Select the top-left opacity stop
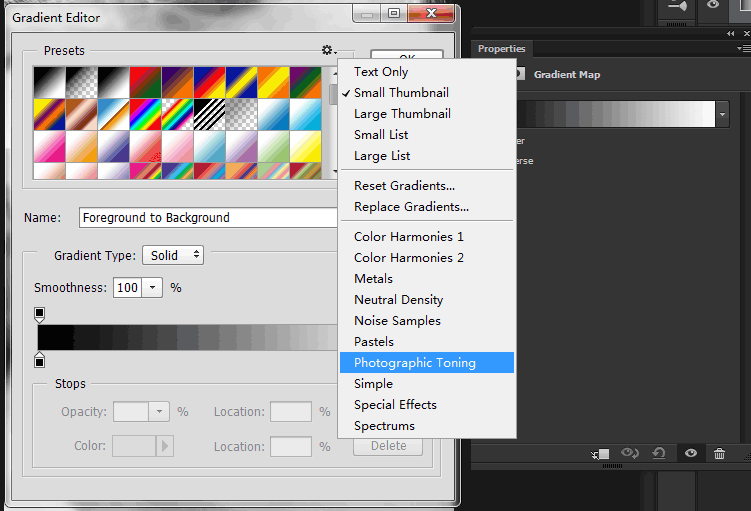Viewport: 751px width, 511px height. pos(40,314)
